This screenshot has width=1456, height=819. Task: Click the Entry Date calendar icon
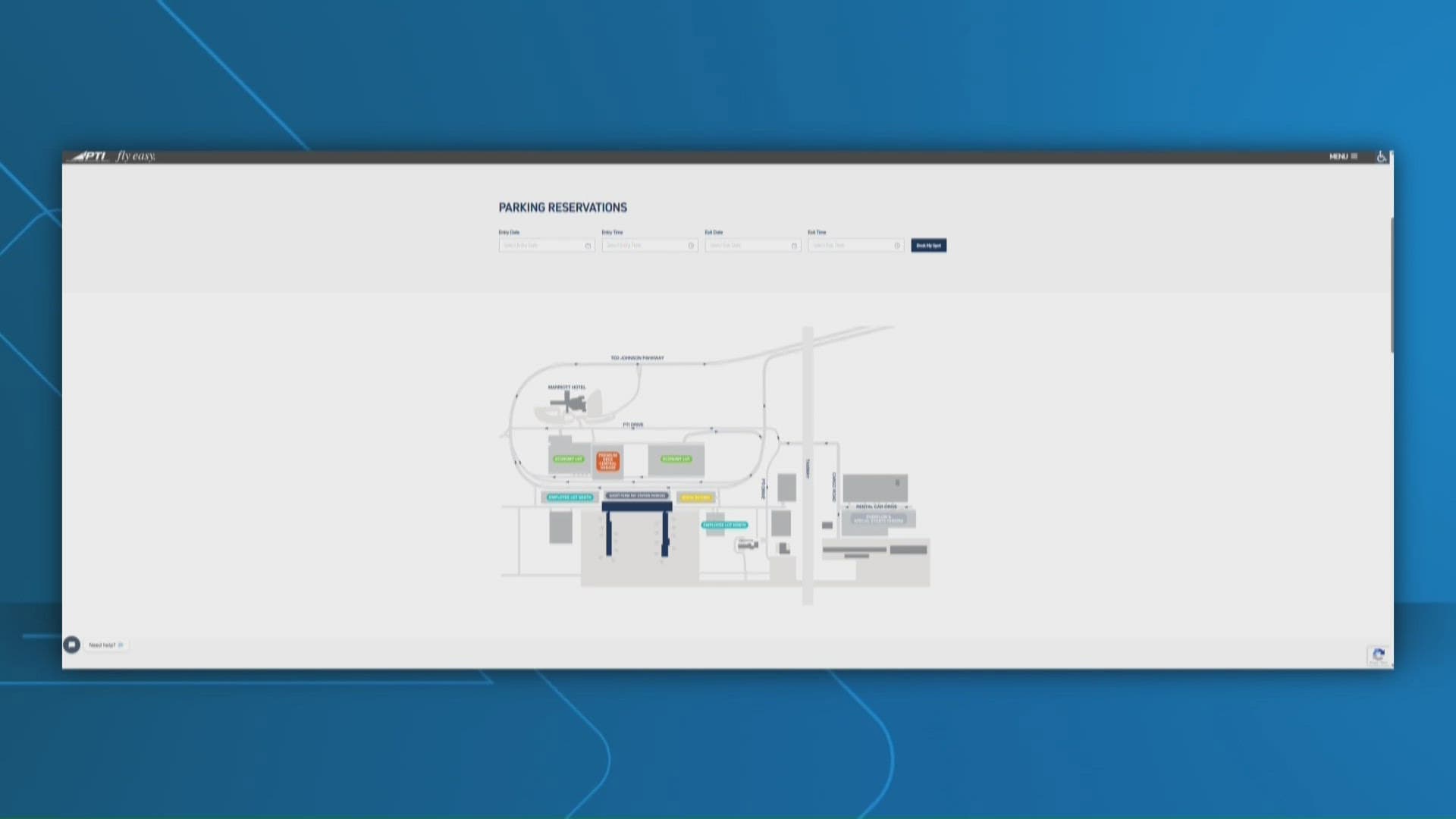click(x=588, y=246)
